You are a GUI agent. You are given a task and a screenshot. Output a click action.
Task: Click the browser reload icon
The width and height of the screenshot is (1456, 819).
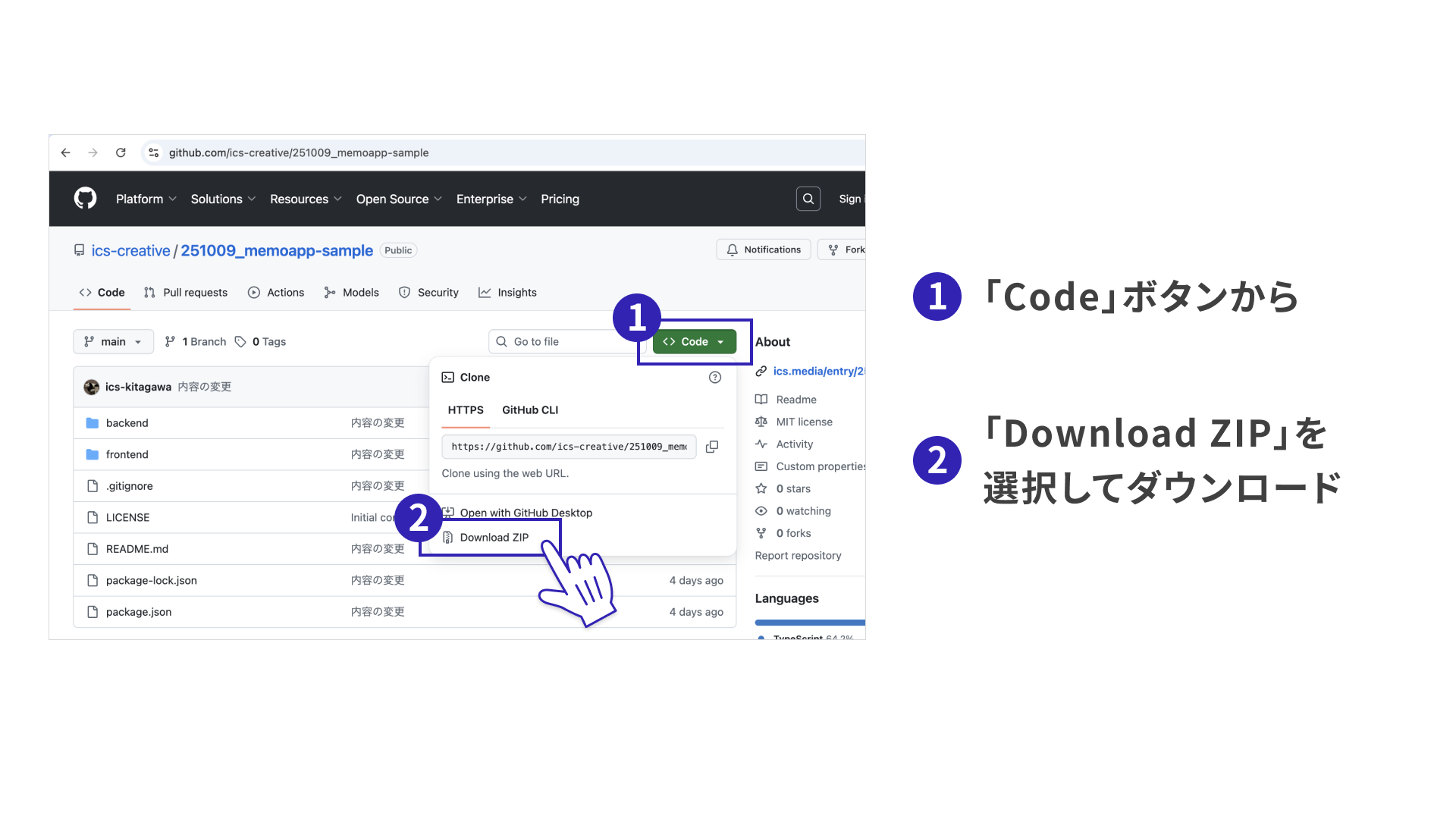[121, 152]
